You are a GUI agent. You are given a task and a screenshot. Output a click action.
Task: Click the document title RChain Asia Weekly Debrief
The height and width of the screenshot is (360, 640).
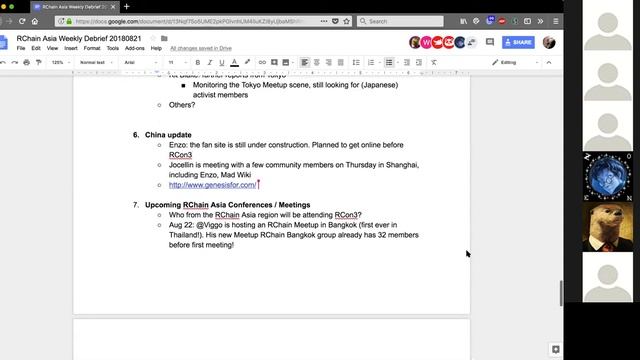pos(79,38)
